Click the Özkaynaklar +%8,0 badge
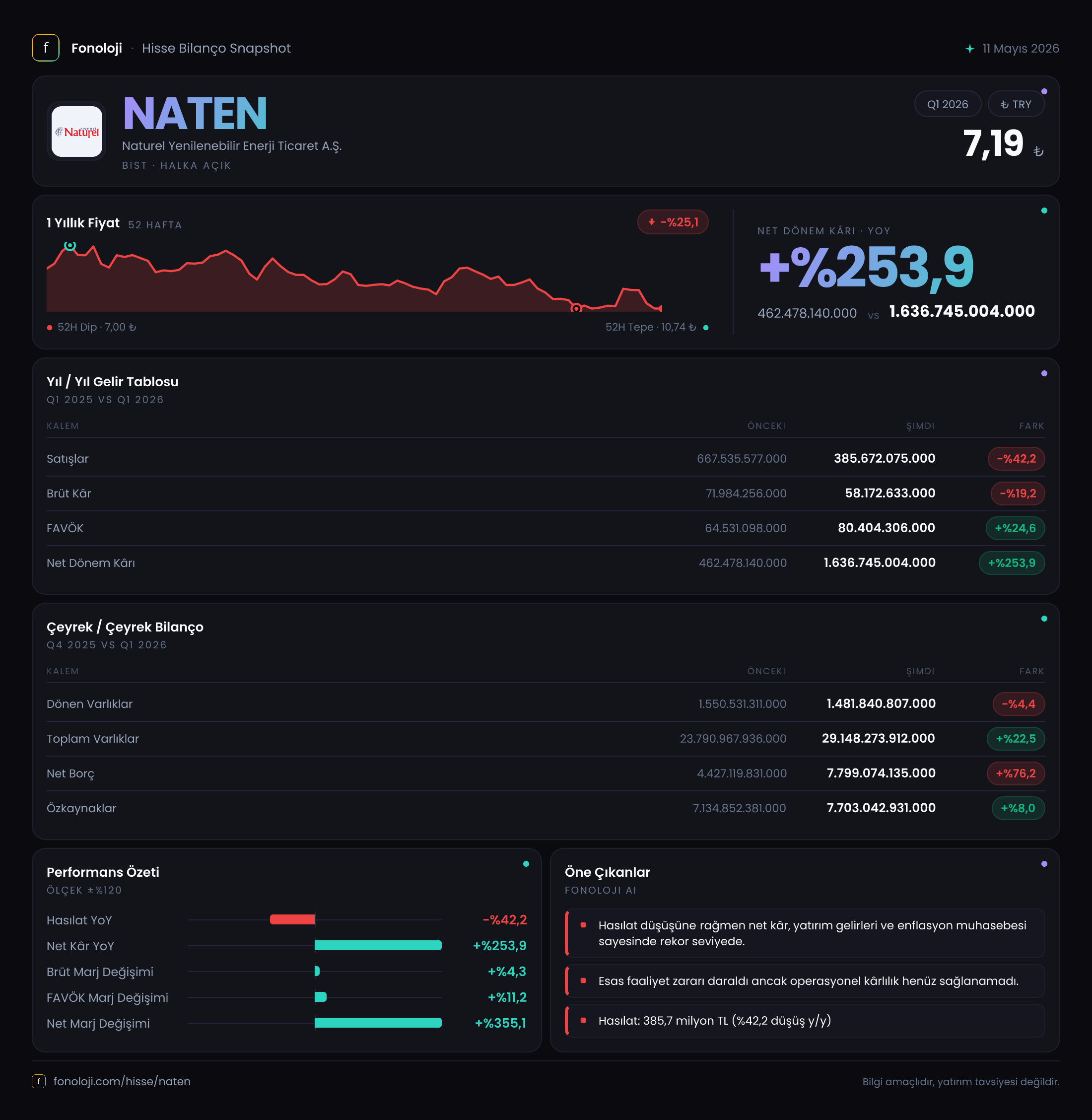The width and height of the screenshot is (1092, 1120). 1018,808
